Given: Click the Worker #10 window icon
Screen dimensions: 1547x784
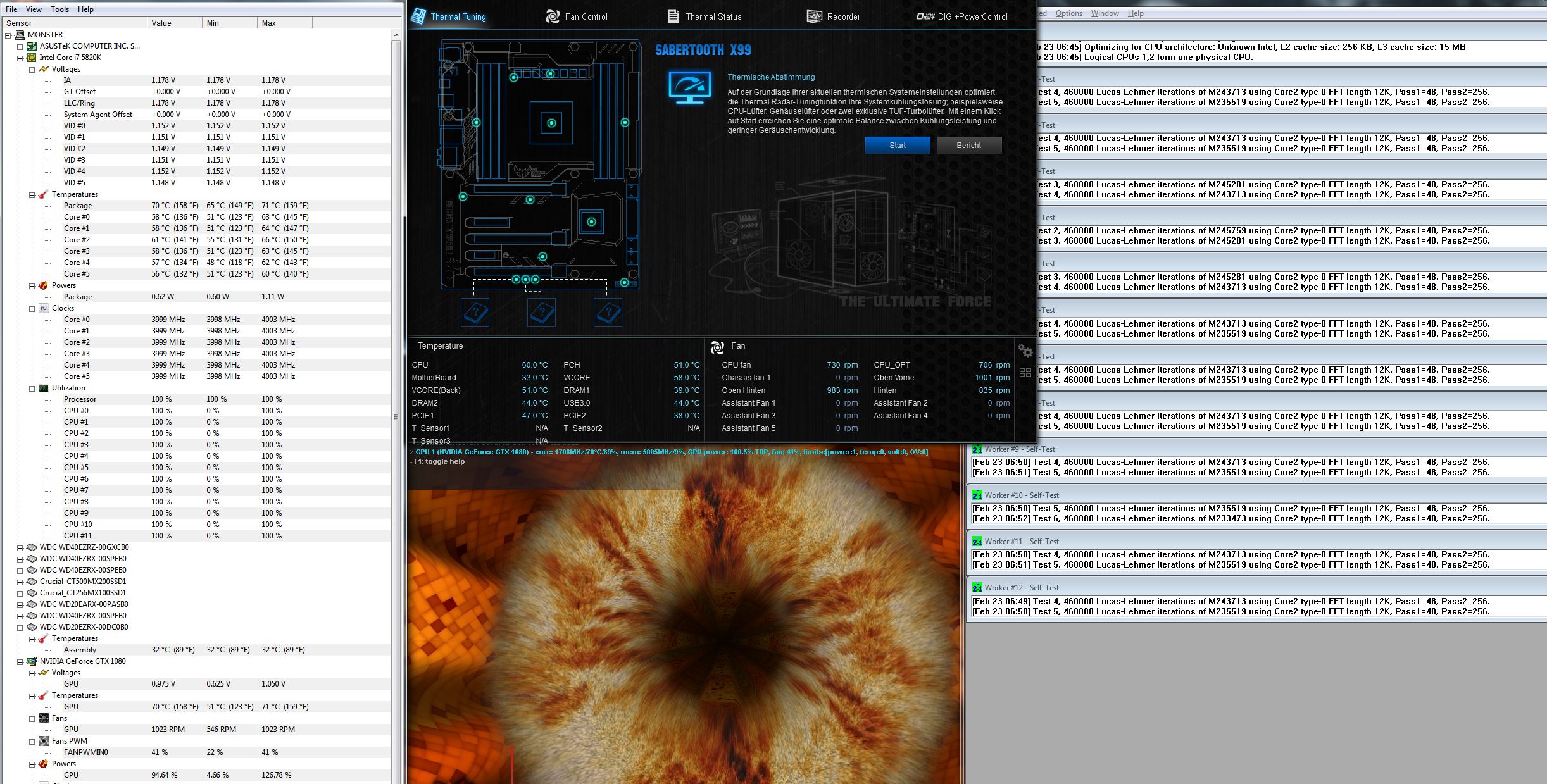Looking at the screenshot, I should point(977,495).
